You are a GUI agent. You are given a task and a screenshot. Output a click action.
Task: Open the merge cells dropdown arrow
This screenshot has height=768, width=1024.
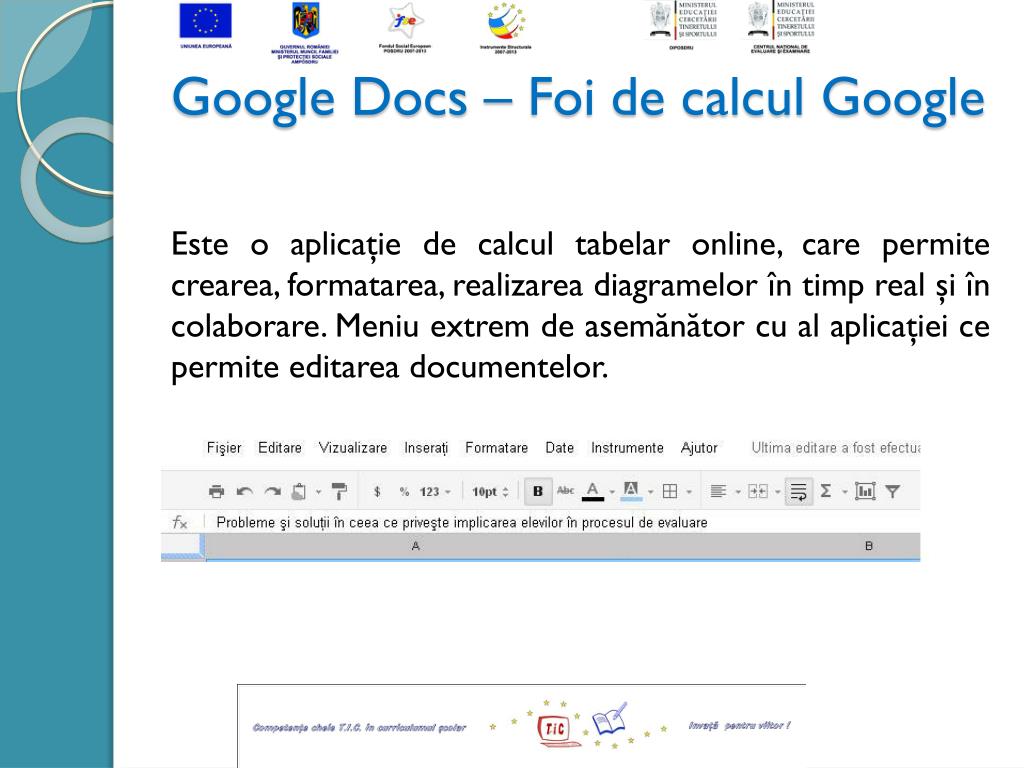tap(778, 492)
